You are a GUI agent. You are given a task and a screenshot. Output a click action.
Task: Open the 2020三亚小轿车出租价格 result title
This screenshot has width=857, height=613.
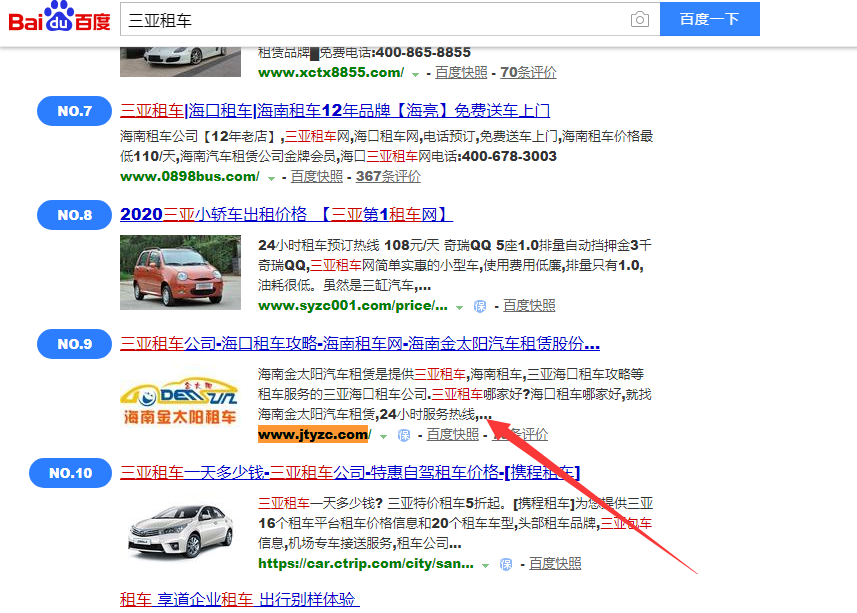point(286,215)
